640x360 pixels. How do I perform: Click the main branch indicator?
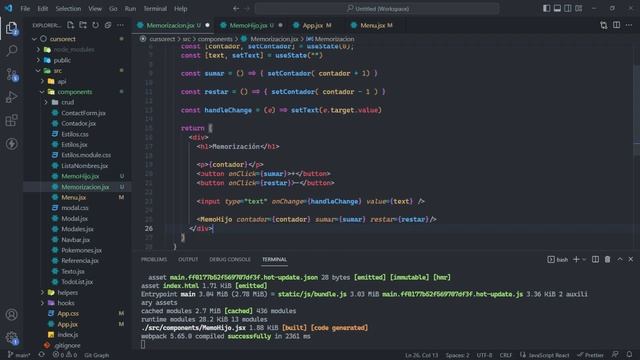pyautogui.click(x=19, y=355)
